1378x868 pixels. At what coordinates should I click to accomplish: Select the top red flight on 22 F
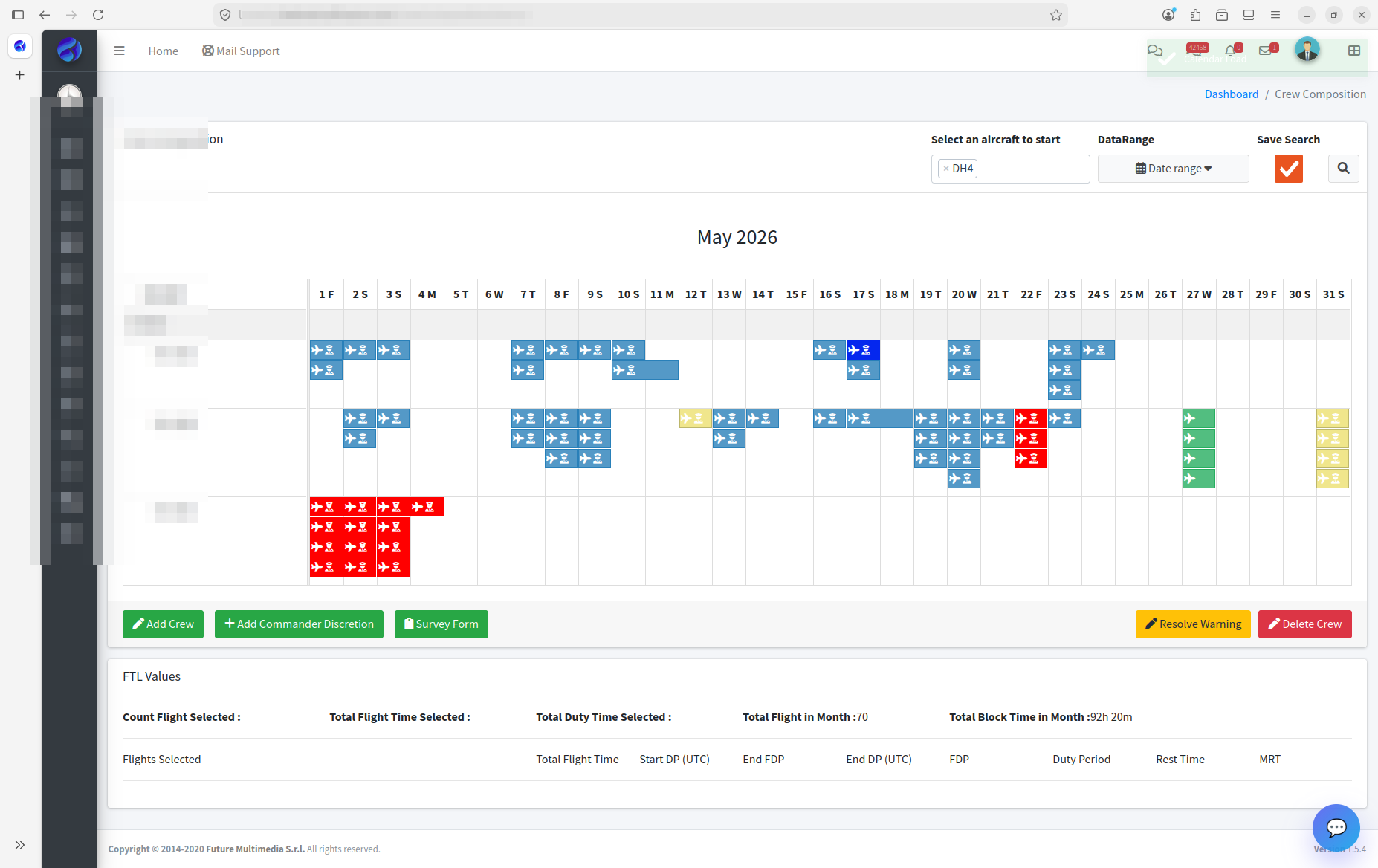1030,418
